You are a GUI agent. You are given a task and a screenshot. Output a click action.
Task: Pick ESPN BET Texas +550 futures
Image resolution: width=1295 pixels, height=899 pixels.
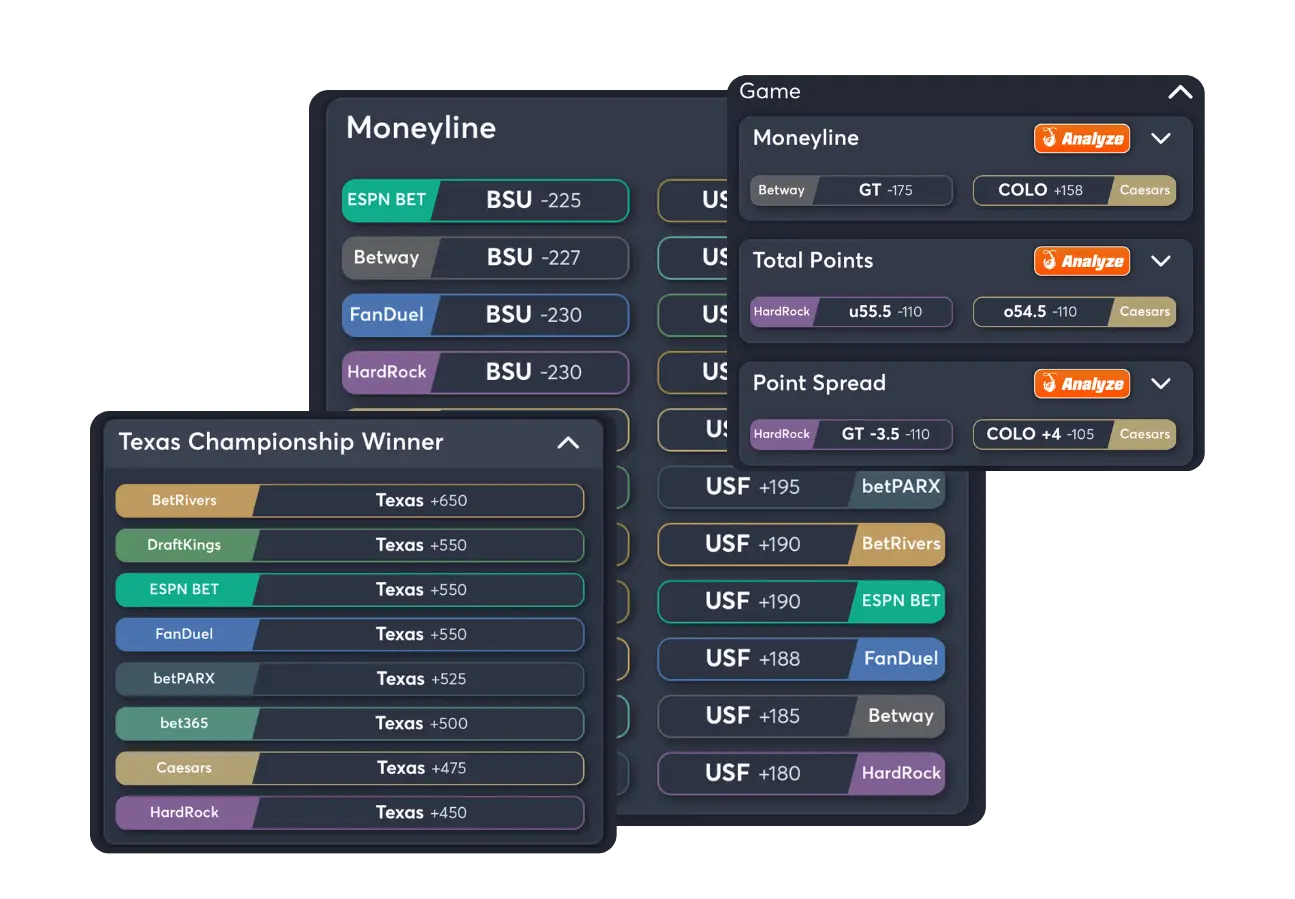350,590
